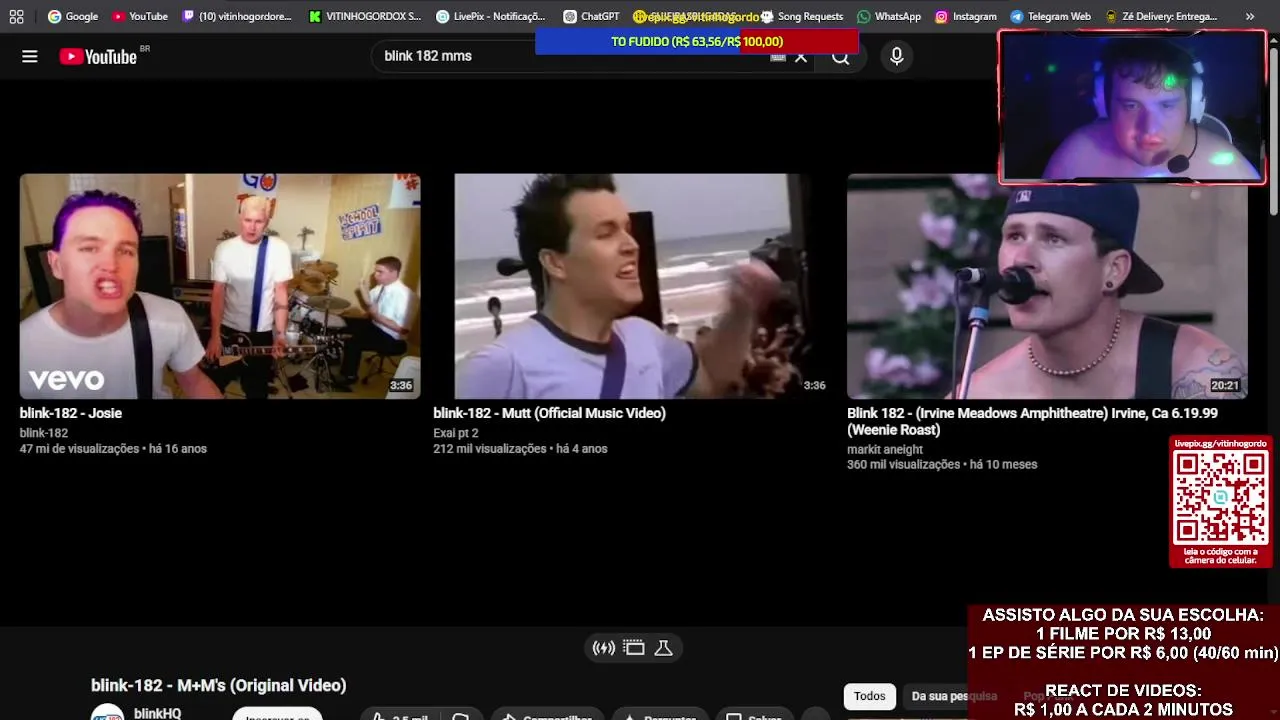Image resolution: width=1280 pixels, height=720 pixels.
Task: Click '47 mi de visualizações' text under Josie
Action: click(80, 449)
